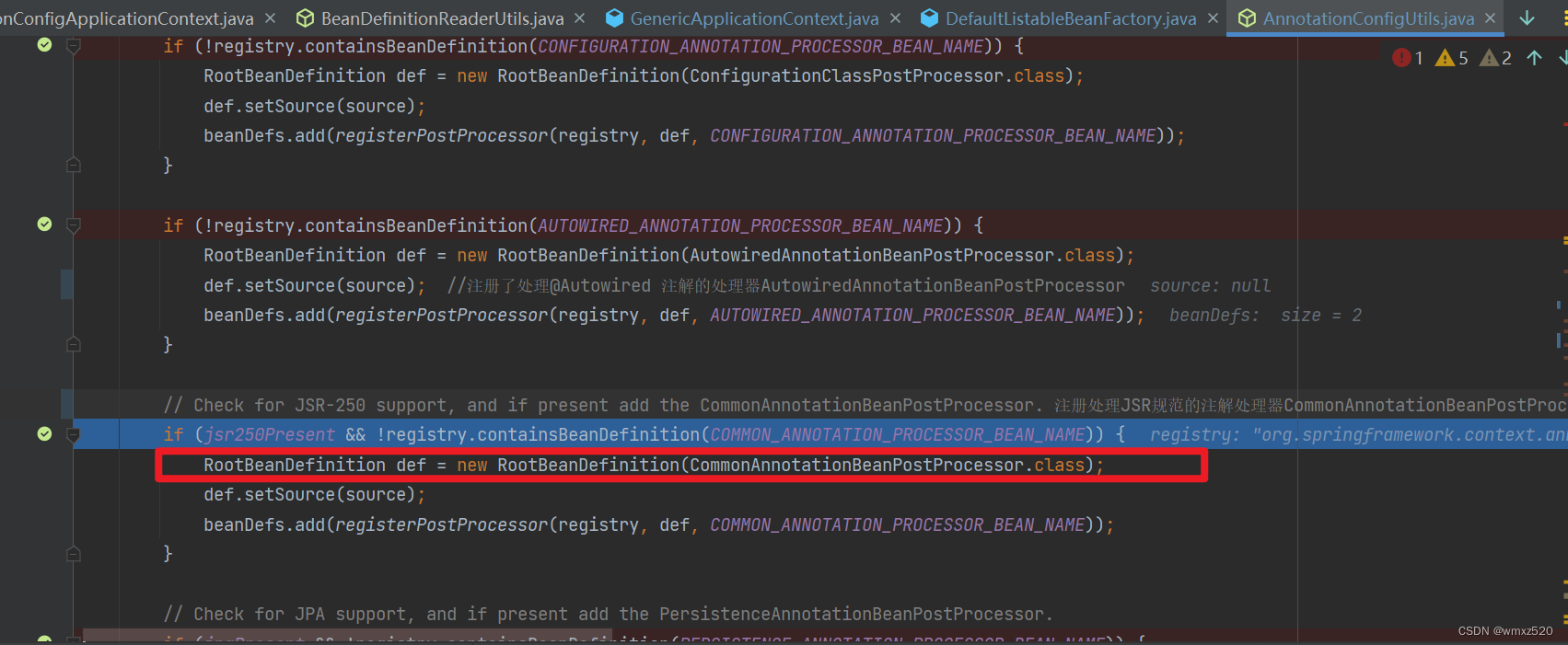Screen dimensions: 1568x645
Task: Toggle breakpoint on the jsr250Present if line
Action: pos(44,433)
